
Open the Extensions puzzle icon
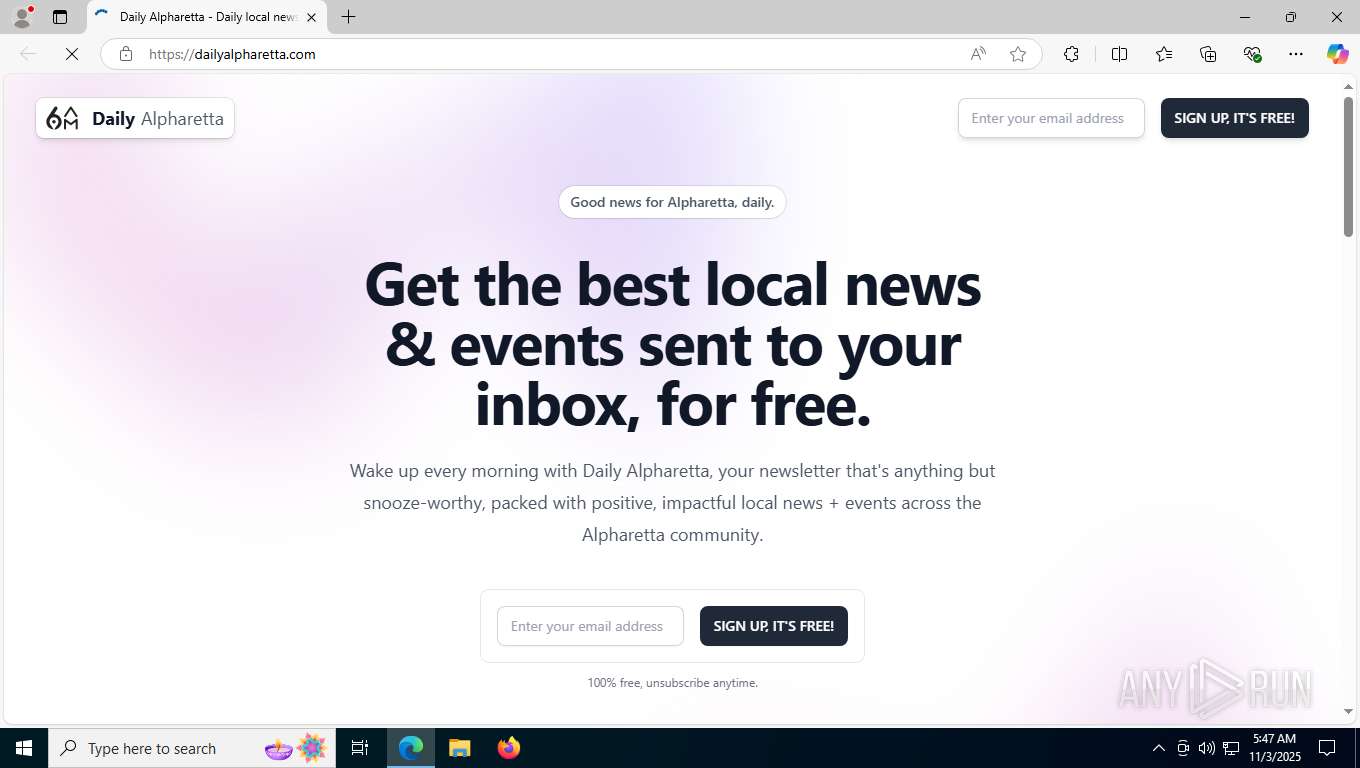1071,54
